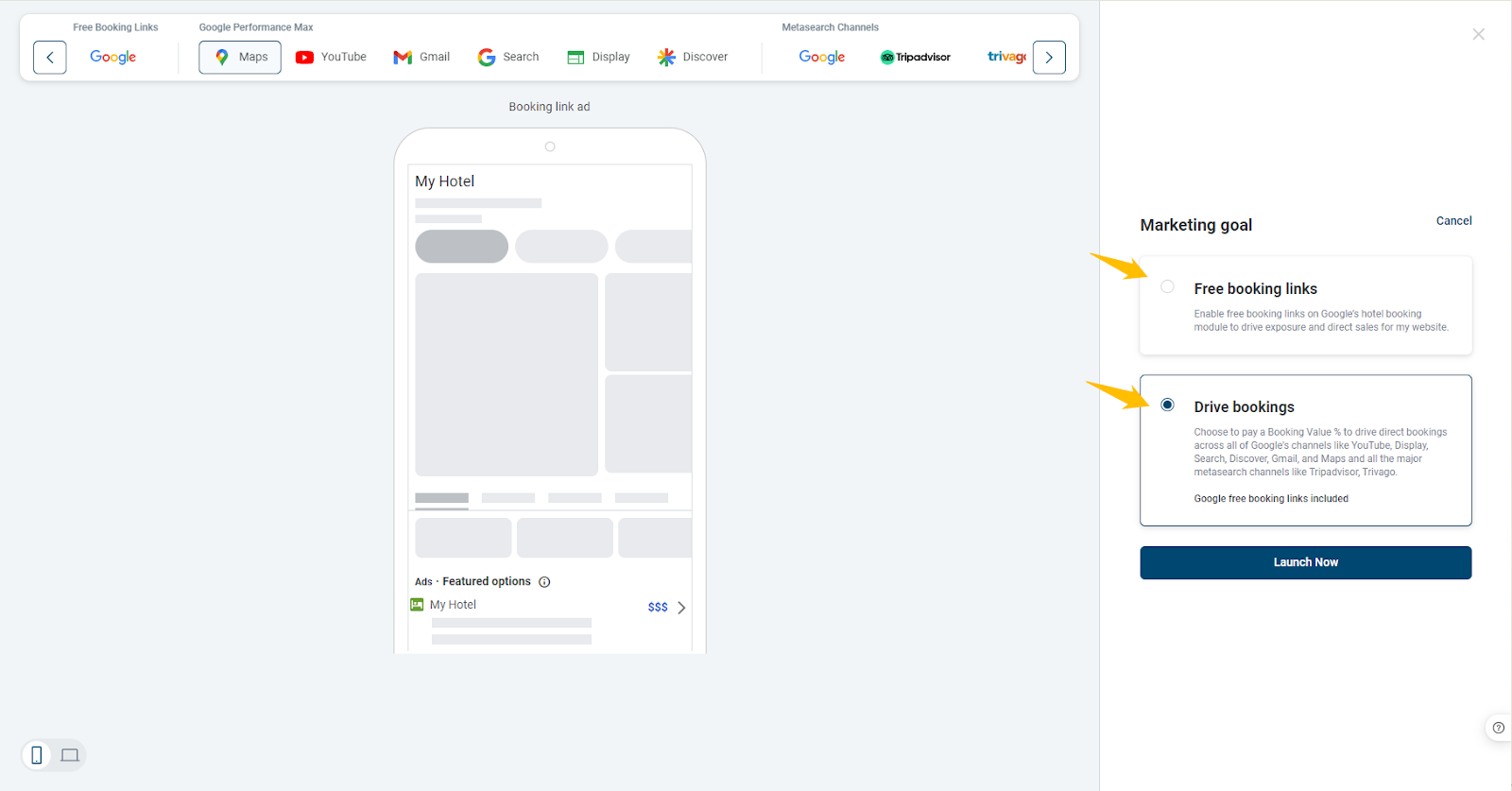
Task: Switch to mobile device preview
Action: pos(37,755)
